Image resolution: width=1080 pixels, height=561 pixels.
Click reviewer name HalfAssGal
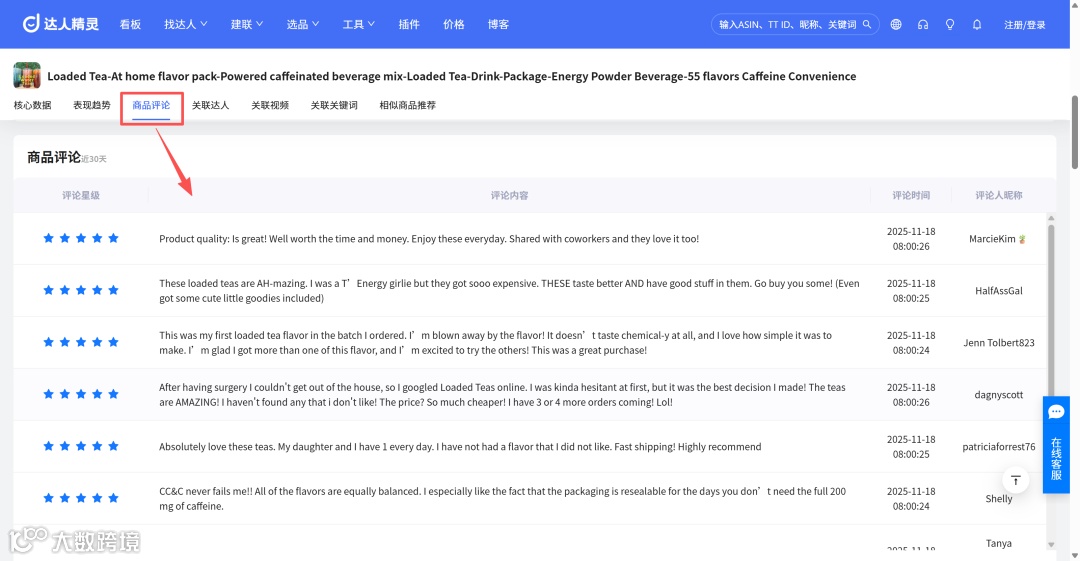[999, 291]
